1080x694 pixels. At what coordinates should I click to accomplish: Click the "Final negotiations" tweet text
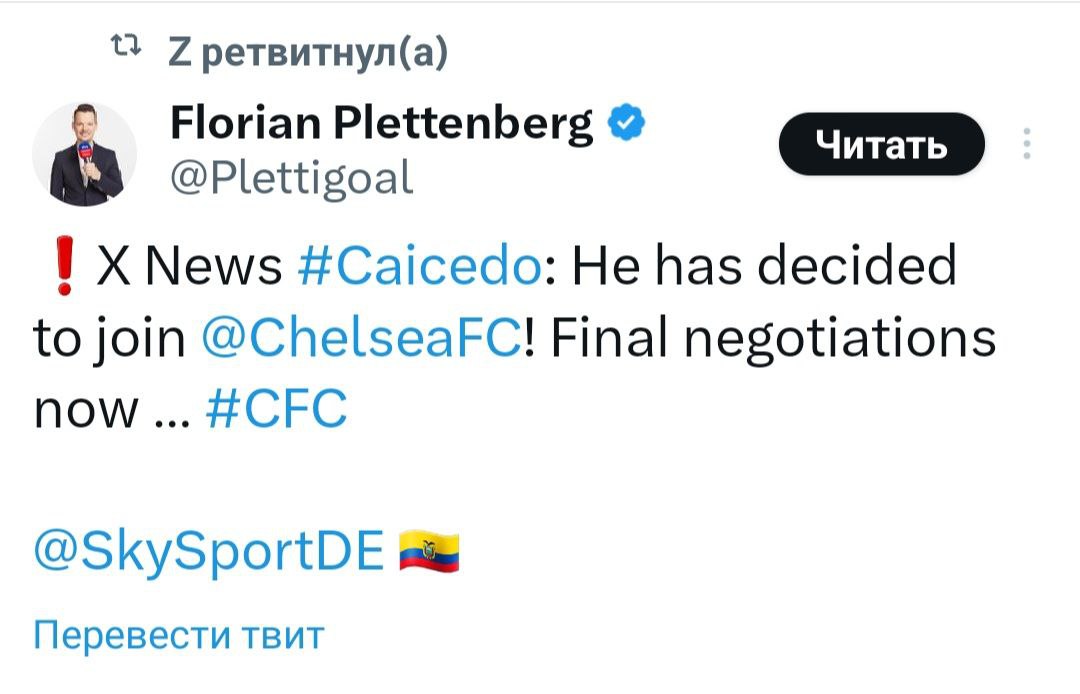coord(773,338)
